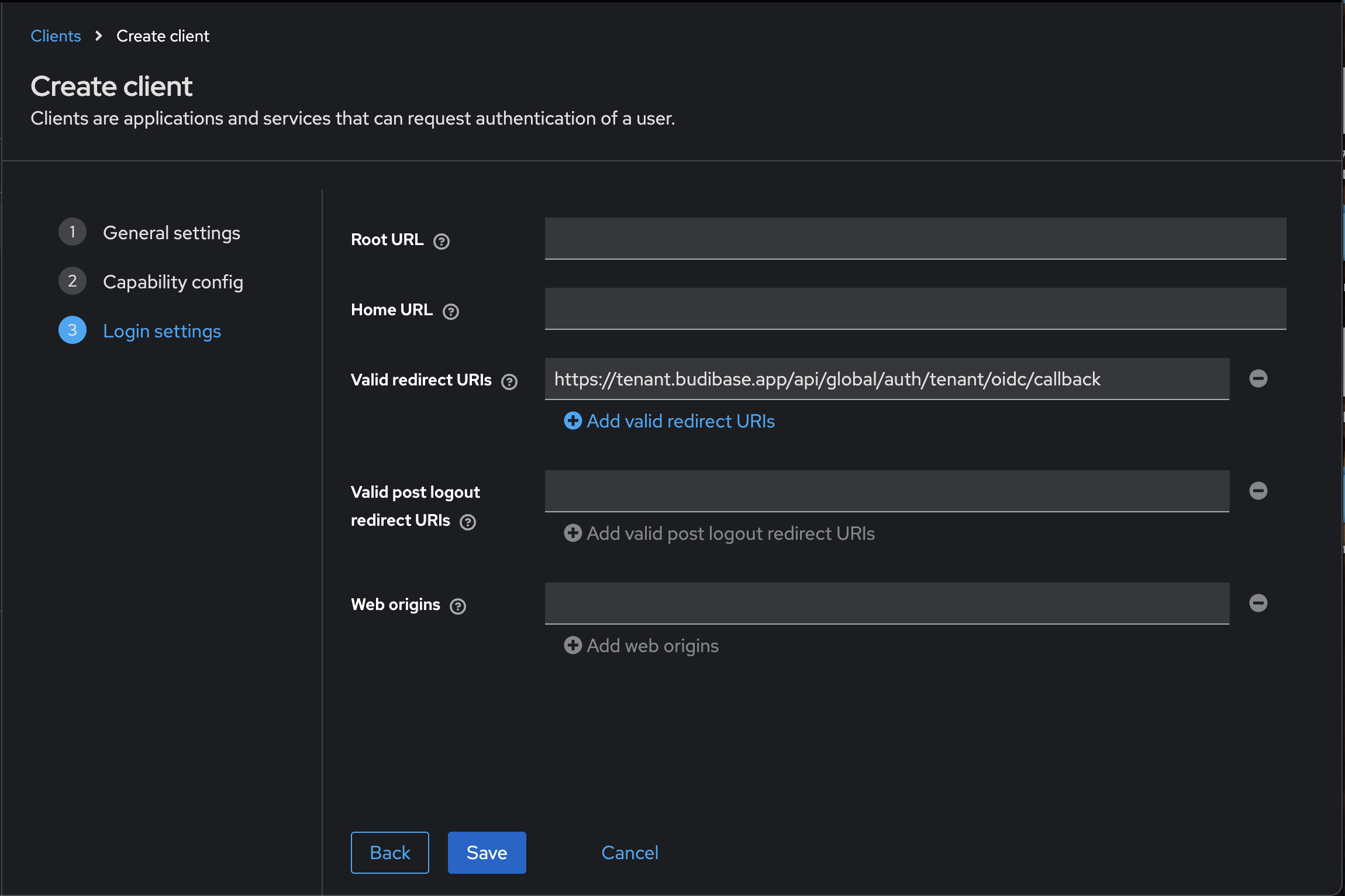Navigate to Clients breadcrumb
The image size is (1345, 896).
(x=56, y=36)
